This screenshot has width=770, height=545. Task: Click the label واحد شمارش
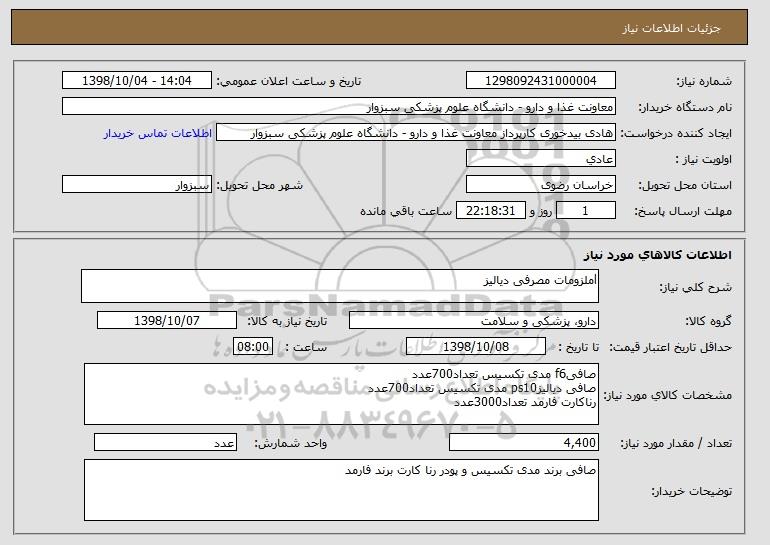coord(291,443)
